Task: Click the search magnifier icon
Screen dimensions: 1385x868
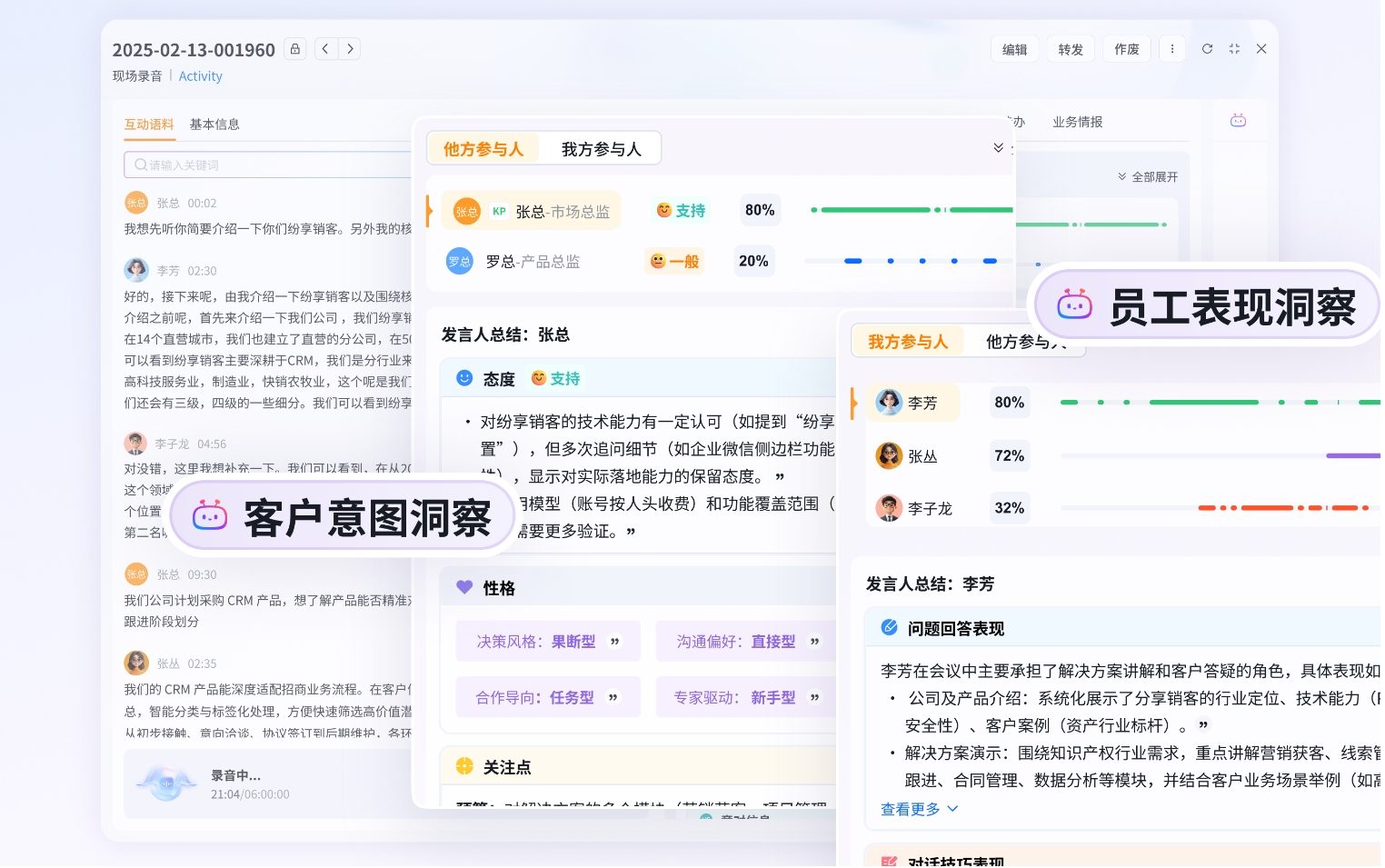Action: tap(141, 165)
